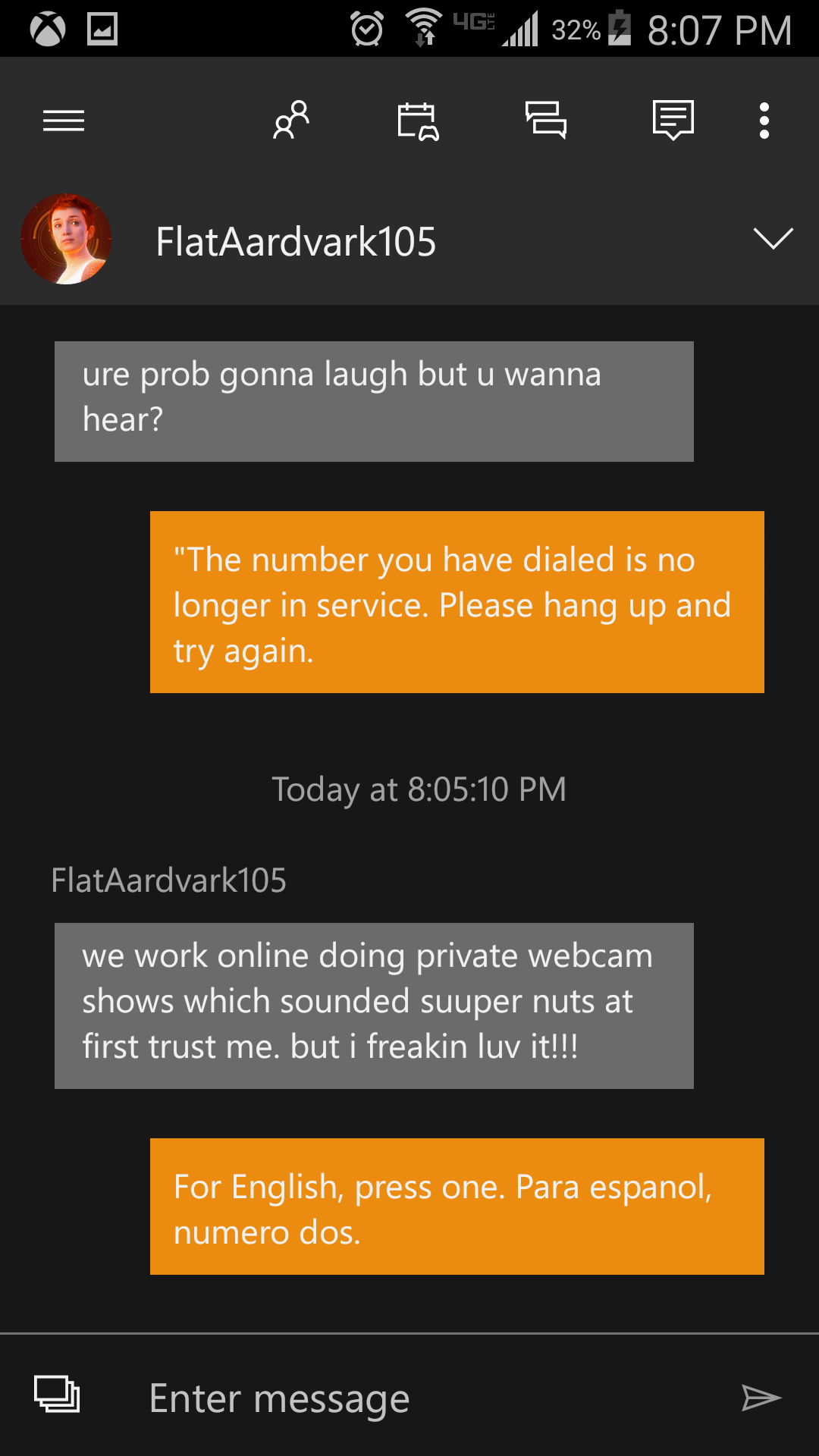View FlatAardvark105 profile picture

coord(66,240)
